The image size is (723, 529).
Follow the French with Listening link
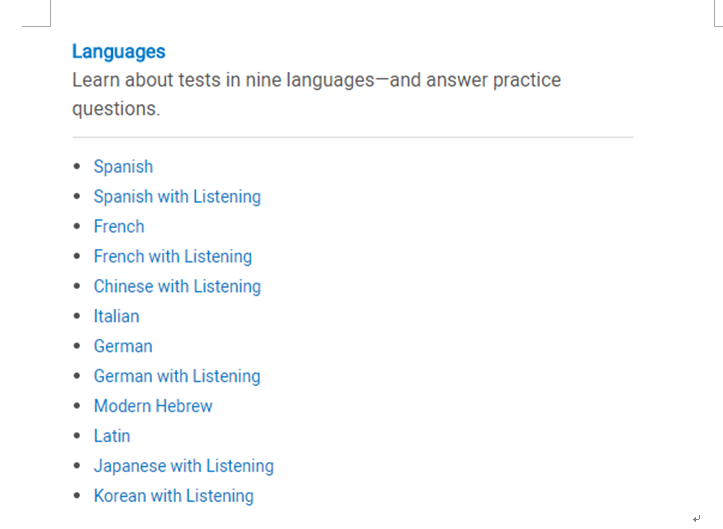172,256
